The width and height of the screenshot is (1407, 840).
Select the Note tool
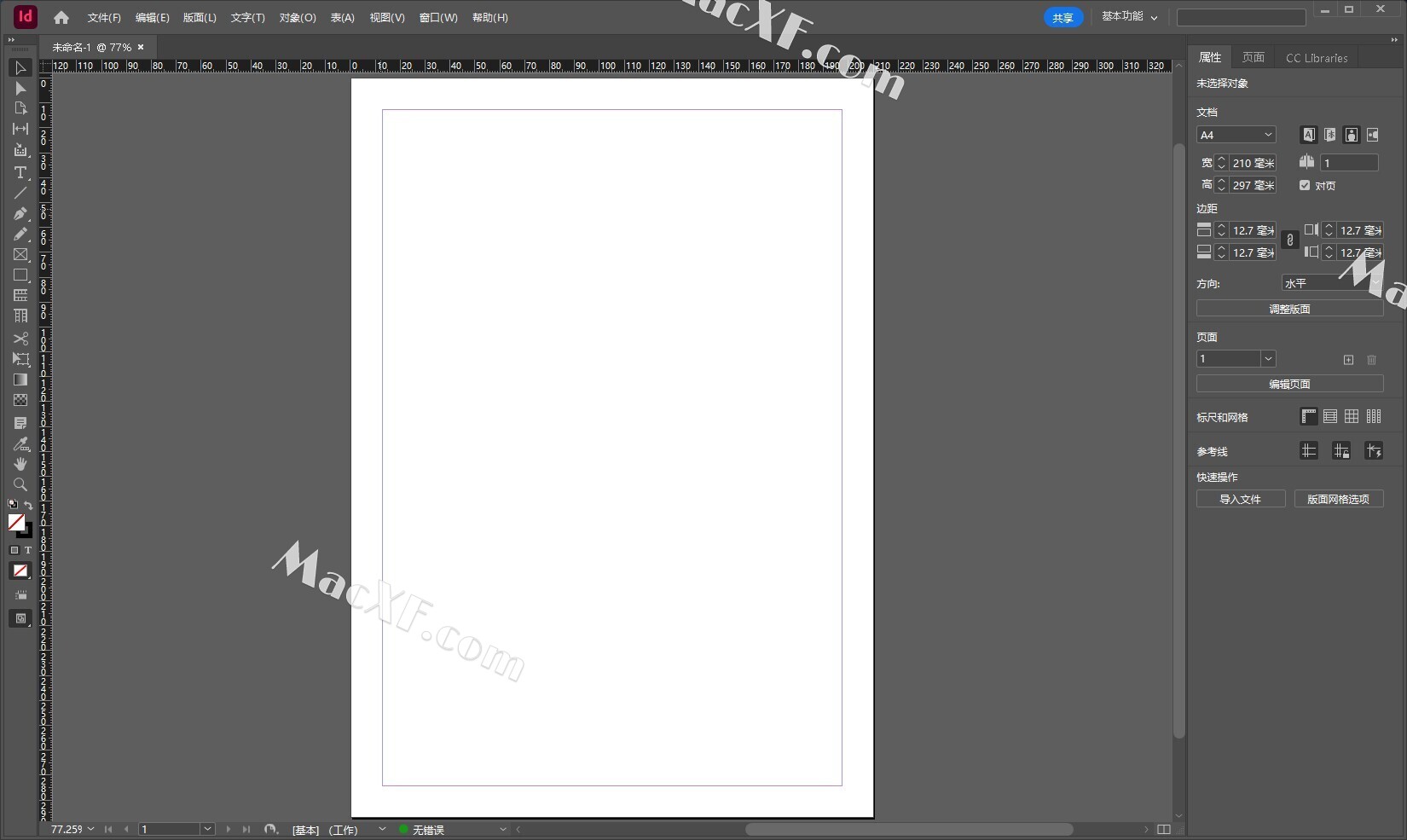click(20, 423)
